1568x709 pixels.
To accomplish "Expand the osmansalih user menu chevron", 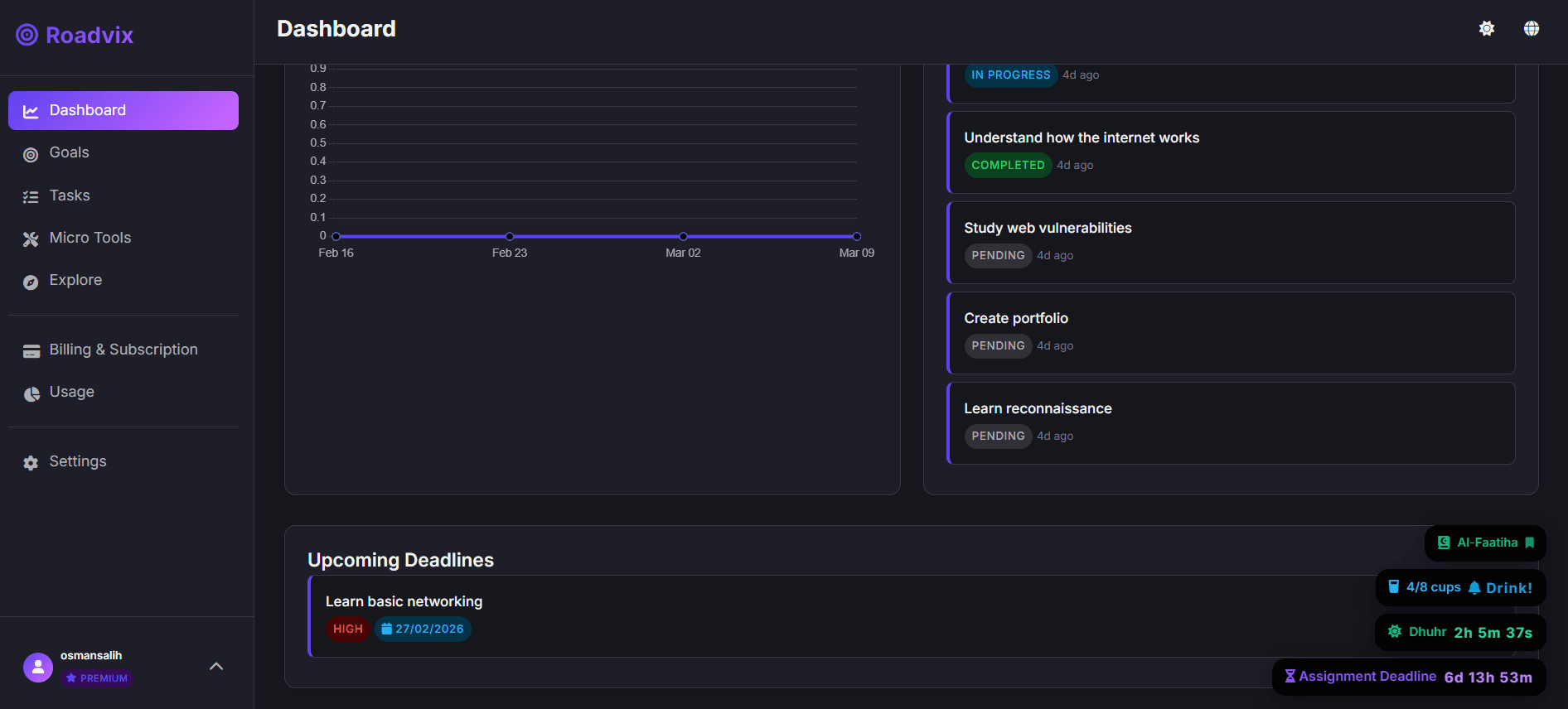I will tap(216, 667).
